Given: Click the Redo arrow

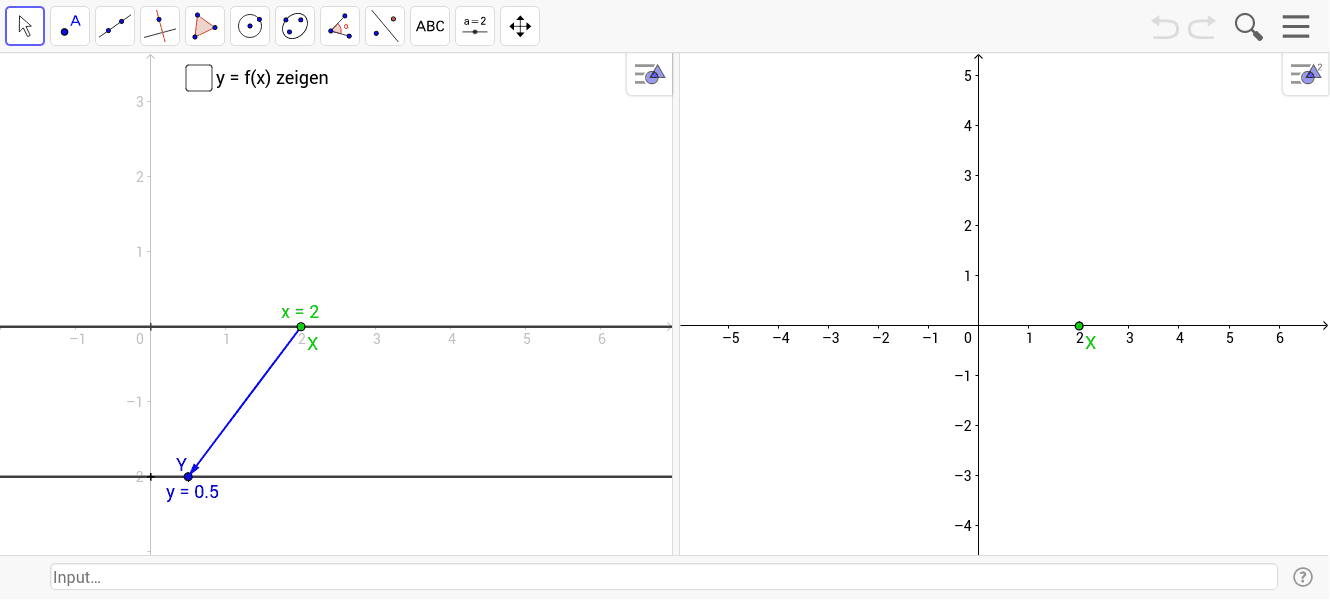Looking at the screenshot, I should tap(1202, 27).
